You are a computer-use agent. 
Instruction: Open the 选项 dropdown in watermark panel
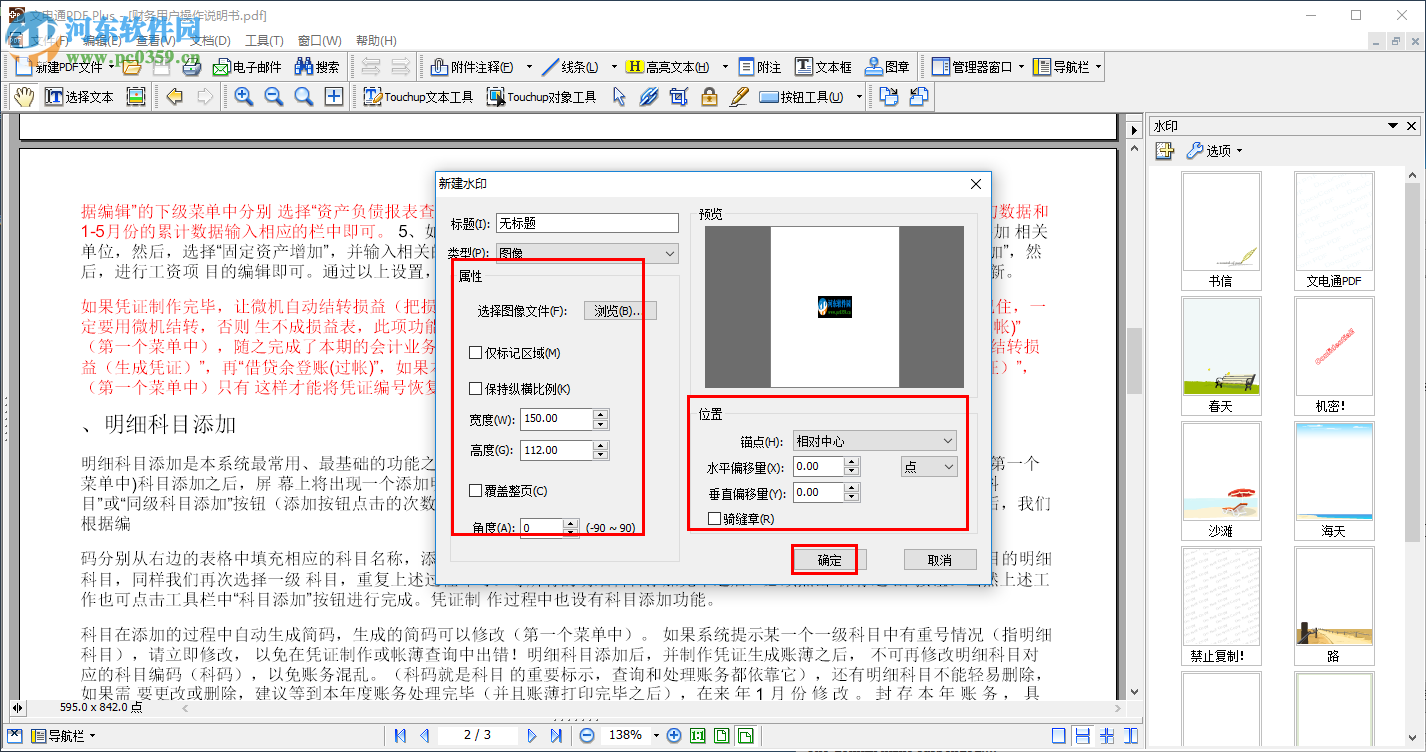click(1213, 151)
